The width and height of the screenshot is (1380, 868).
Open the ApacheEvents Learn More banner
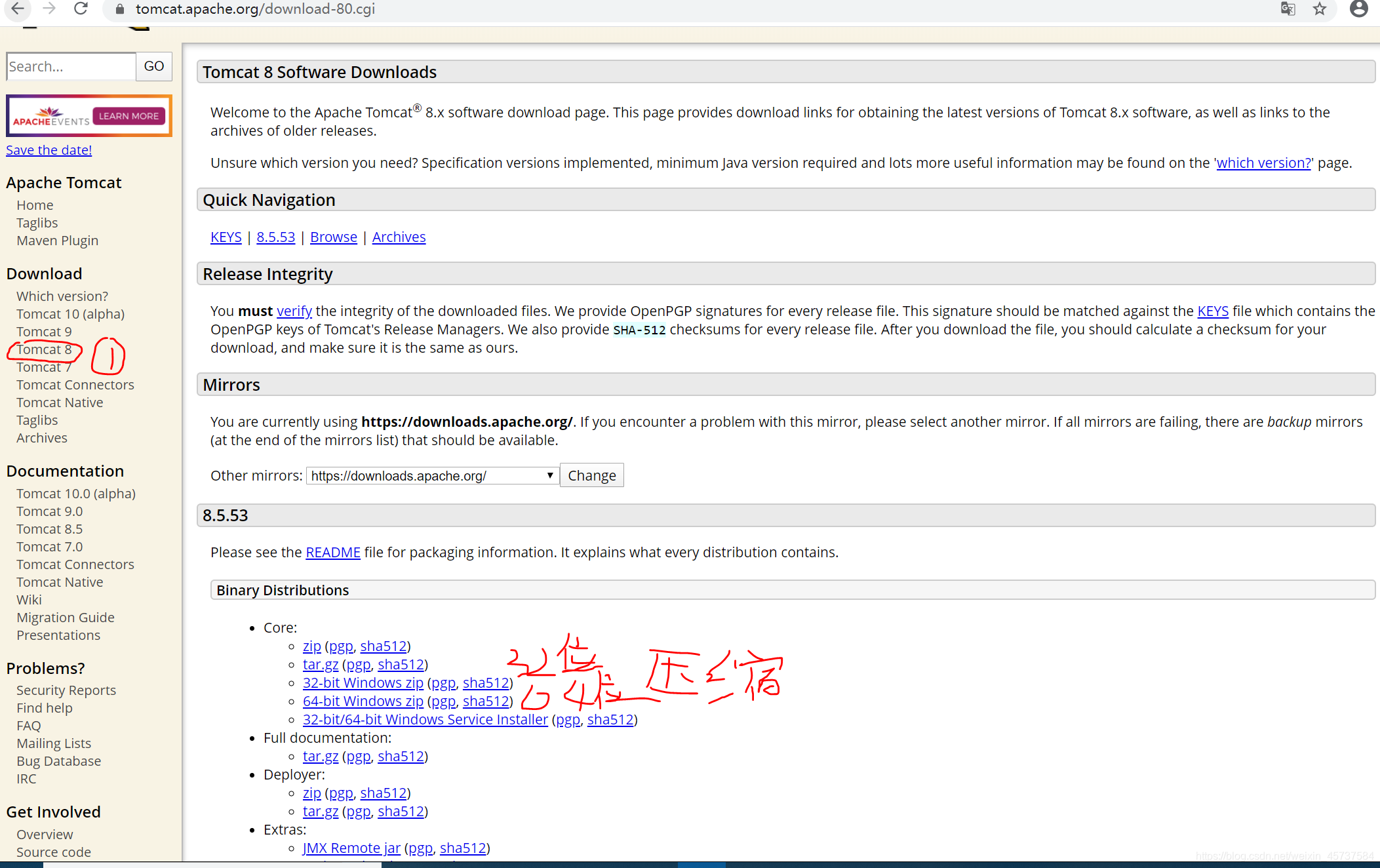click(89, 116)
